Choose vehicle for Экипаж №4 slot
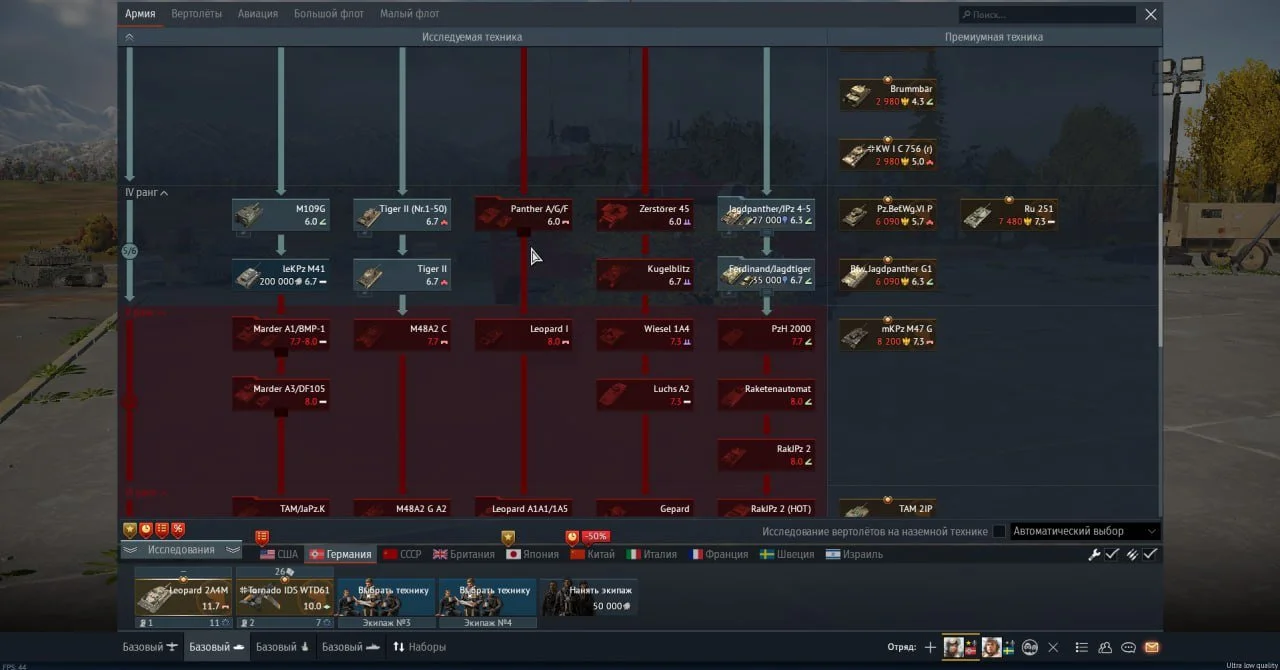The height and width of the screenshot is (670, 1280). tap(488, 597)
